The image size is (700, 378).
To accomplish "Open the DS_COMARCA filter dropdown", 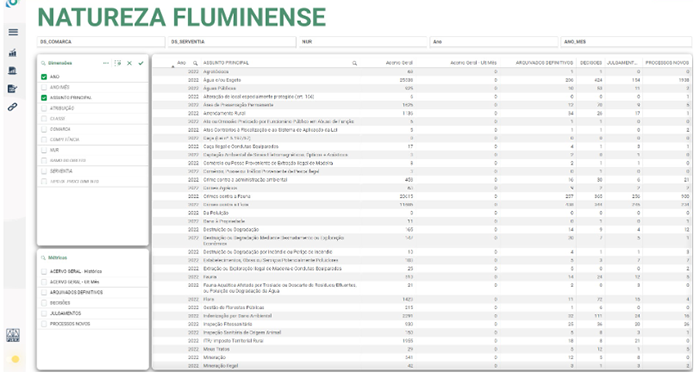I will tap(101, 42).
